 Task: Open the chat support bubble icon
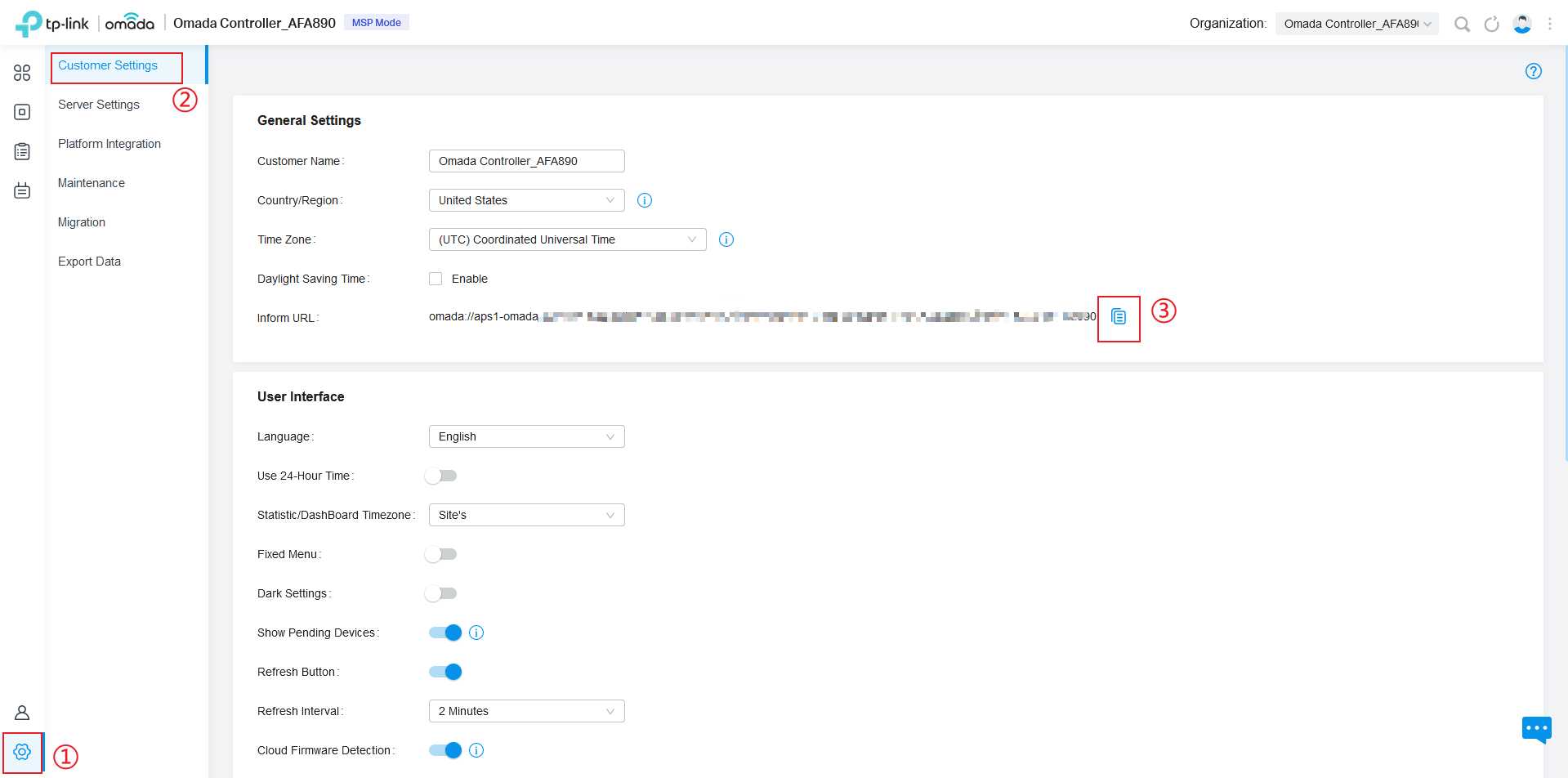pyautogui.click(x=1537, y=729)
